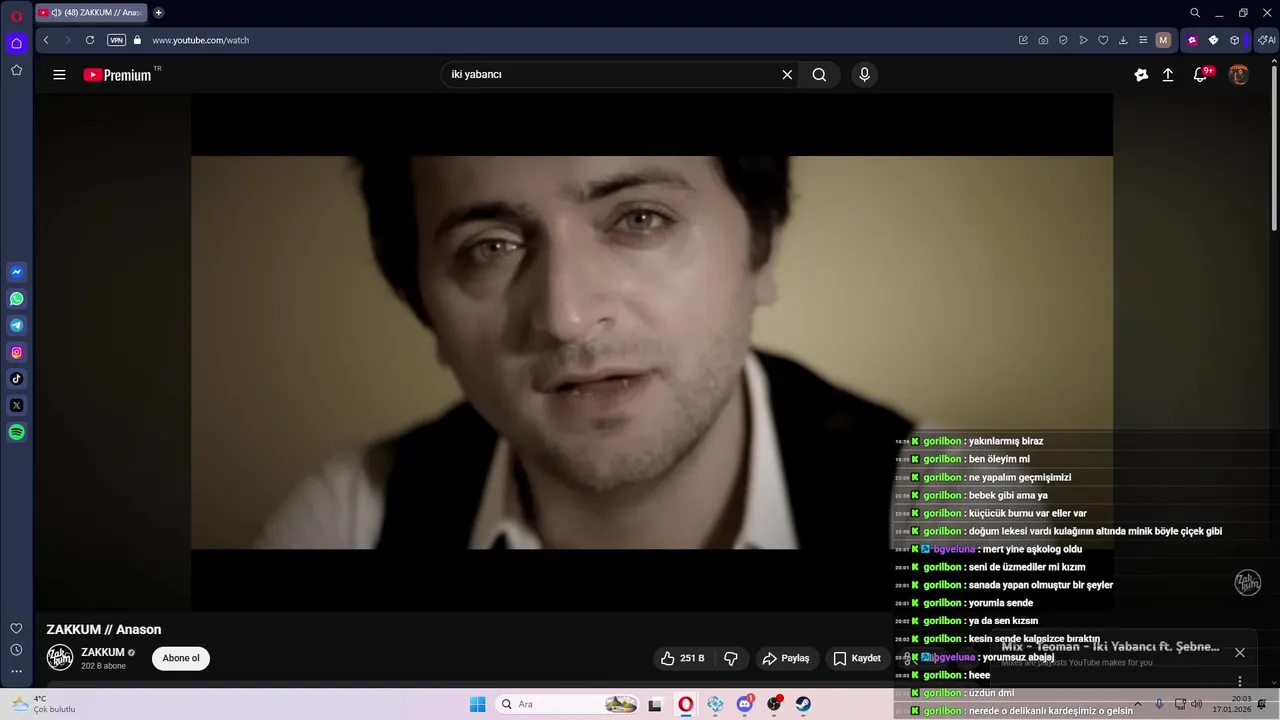
Task: Open Instagram in the Opera sidebar
Action: coord(17,352)
